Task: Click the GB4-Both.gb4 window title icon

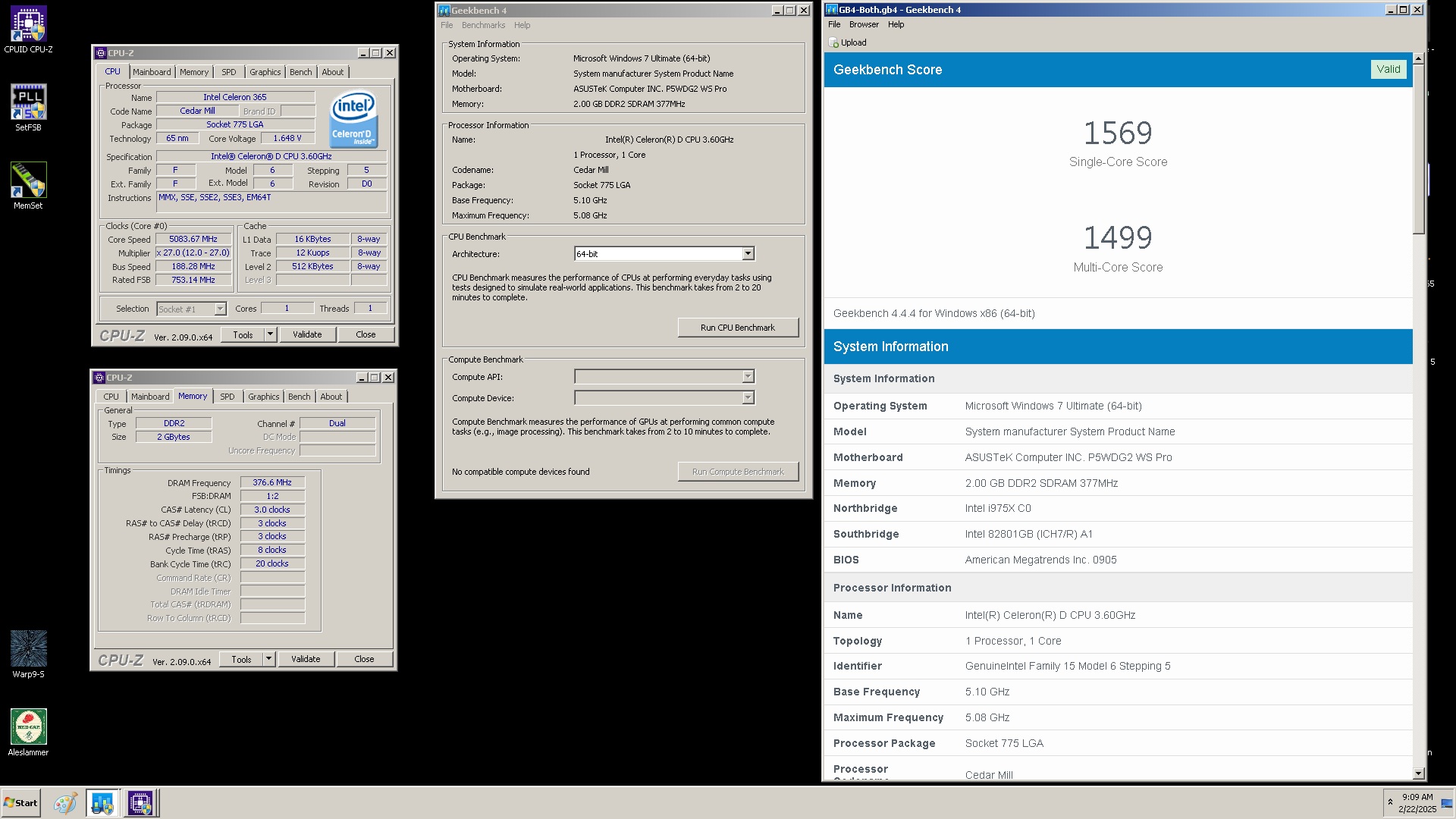Action: click(x=832, y=10)
